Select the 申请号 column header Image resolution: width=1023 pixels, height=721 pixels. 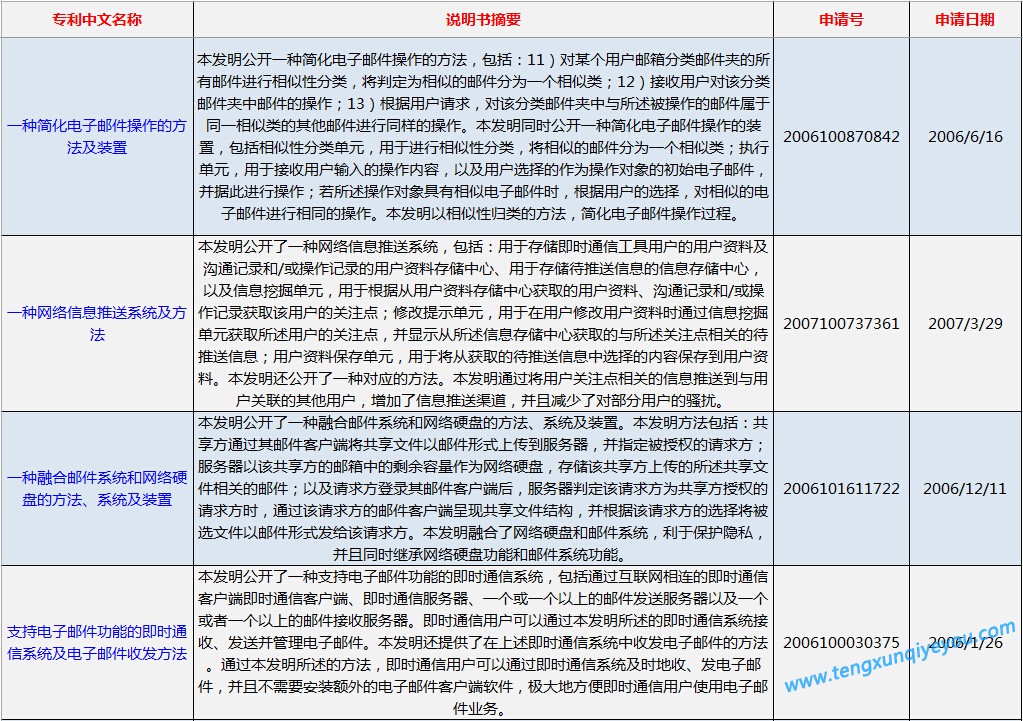pos(841,20)
